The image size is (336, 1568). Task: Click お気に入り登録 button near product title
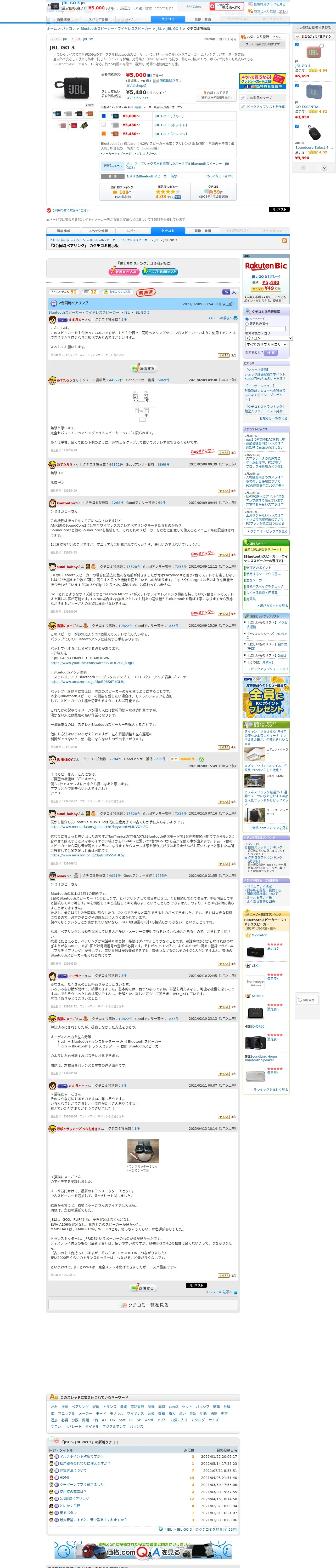262,37
